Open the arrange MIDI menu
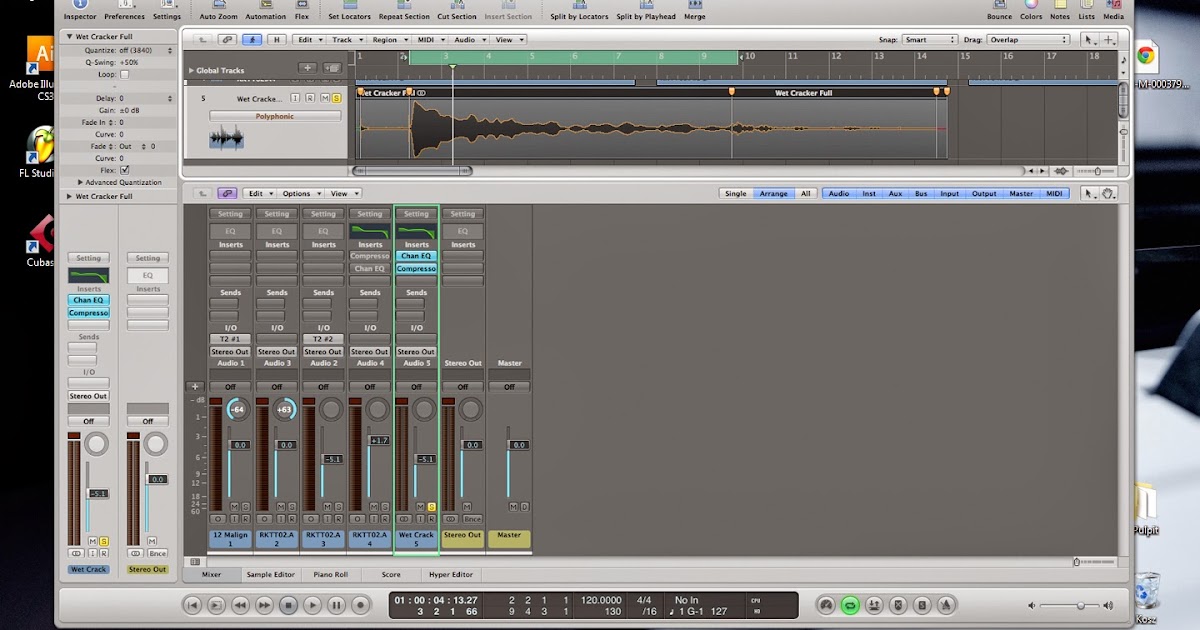The image size is (1200, 630). tap(430, 40)
